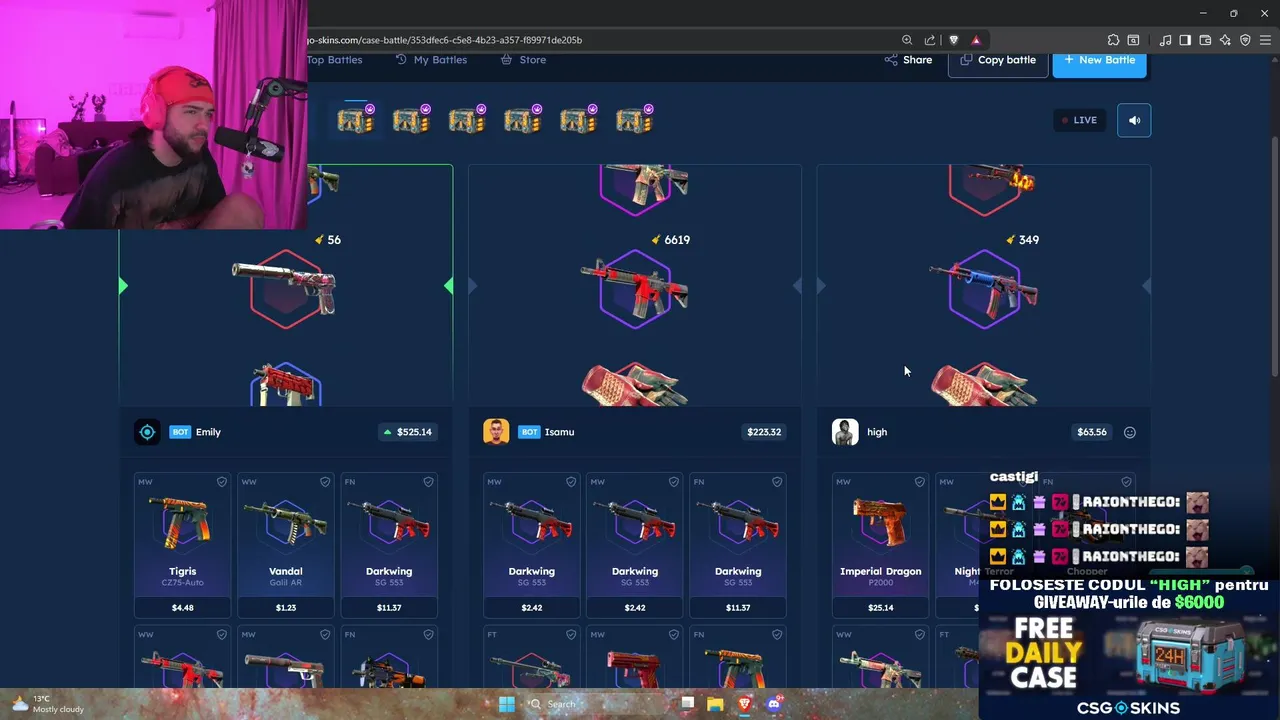Screen dimensions: 1280x720
Task: Open the weather widget showing 13°C
Action: pos(48,704)
